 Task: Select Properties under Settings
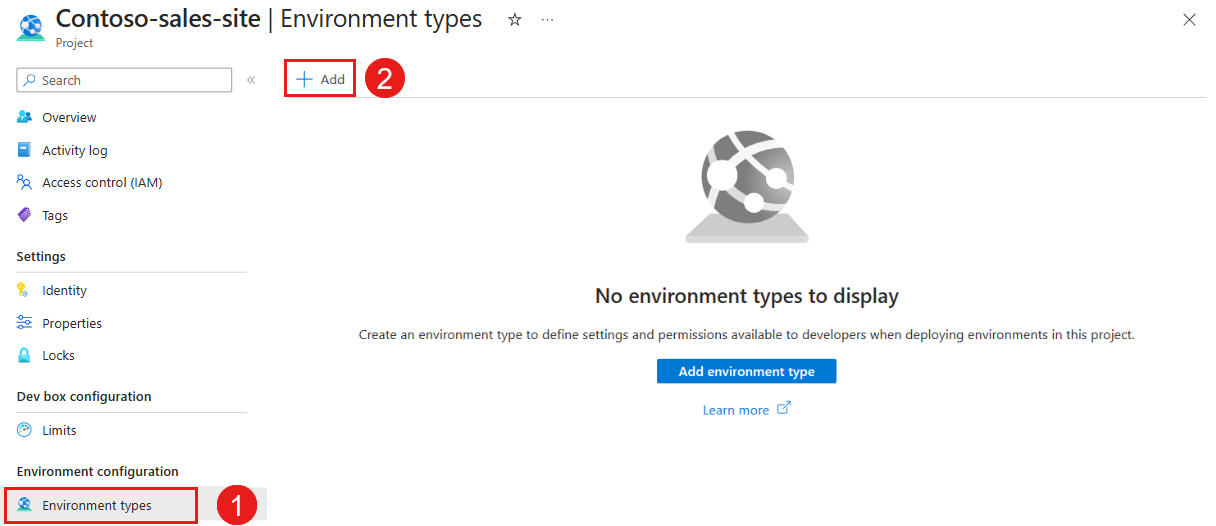(x=72, y=323)
